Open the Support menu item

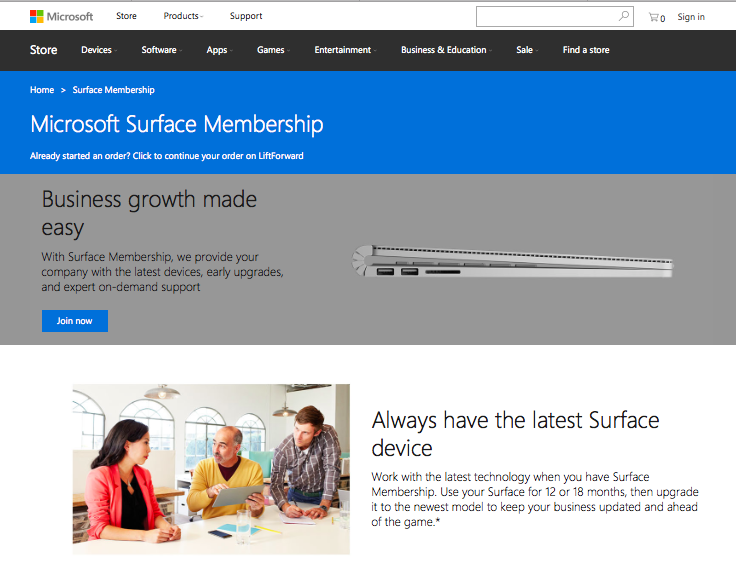click(246, 16)
